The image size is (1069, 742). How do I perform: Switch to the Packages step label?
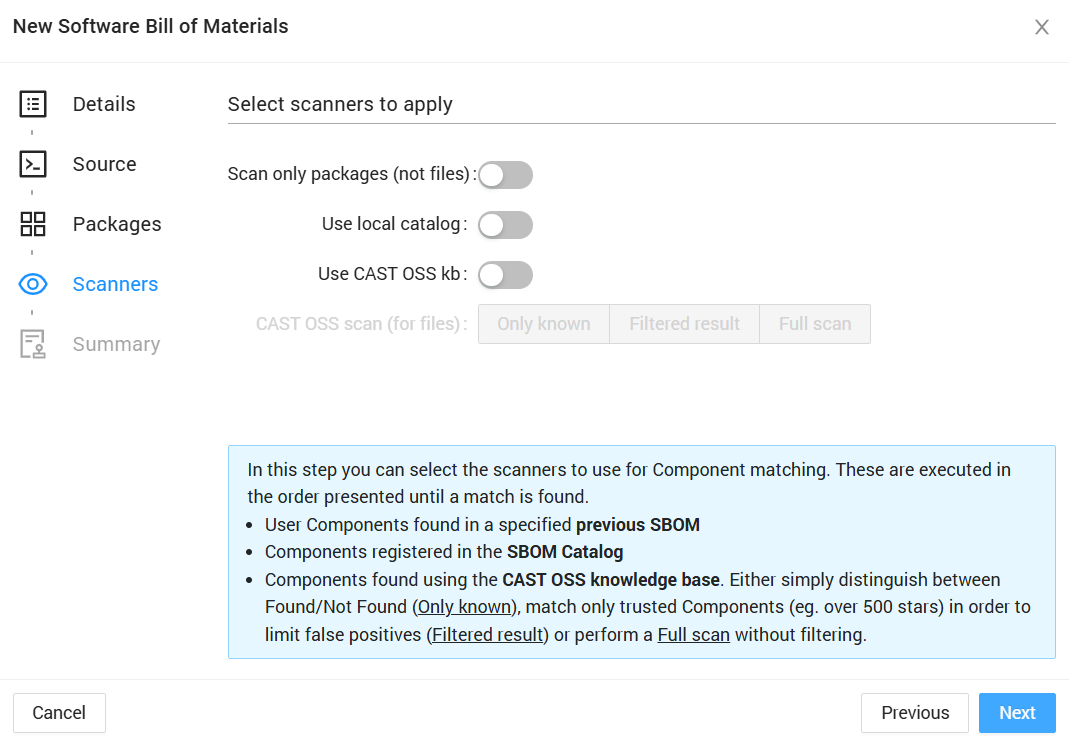pyautogui.click(x=117, y=224)
